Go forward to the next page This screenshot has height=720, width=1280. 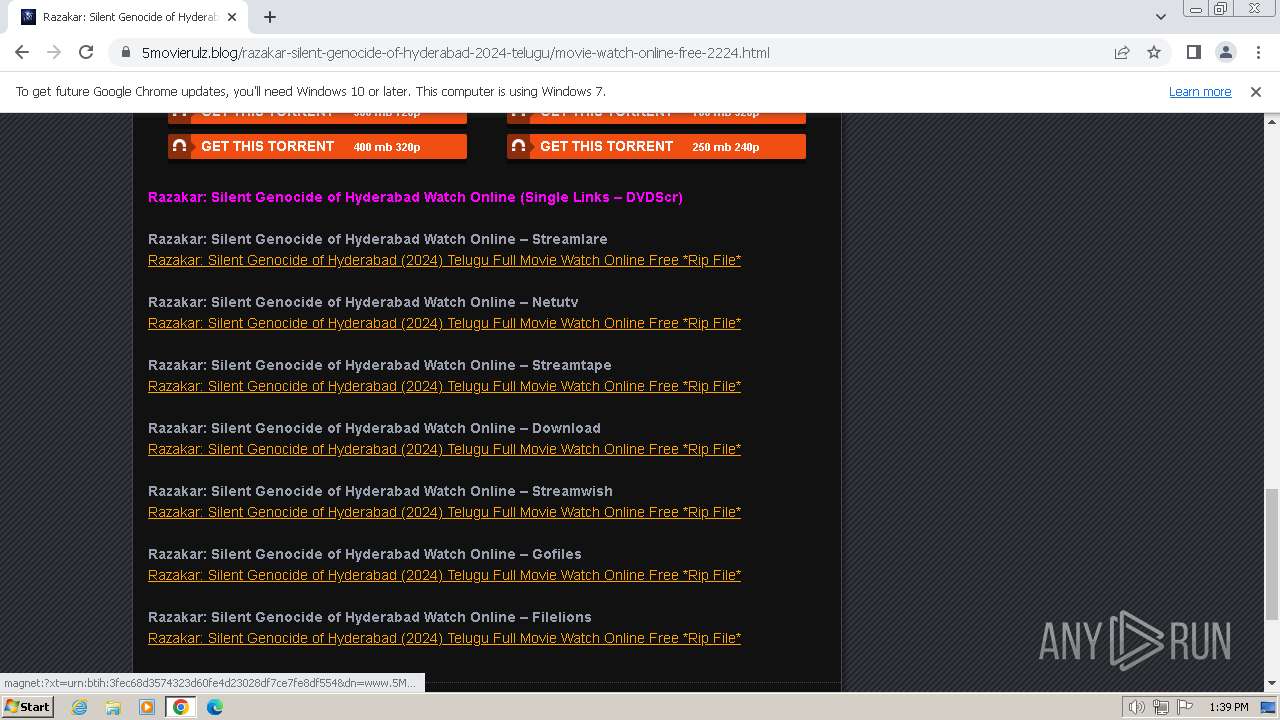(x=54, y=52)
